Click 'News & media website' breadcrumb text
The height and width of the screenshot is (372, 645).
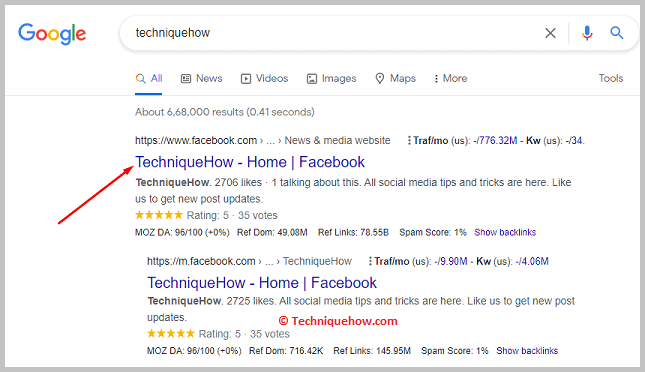click(x=337, y=140)
